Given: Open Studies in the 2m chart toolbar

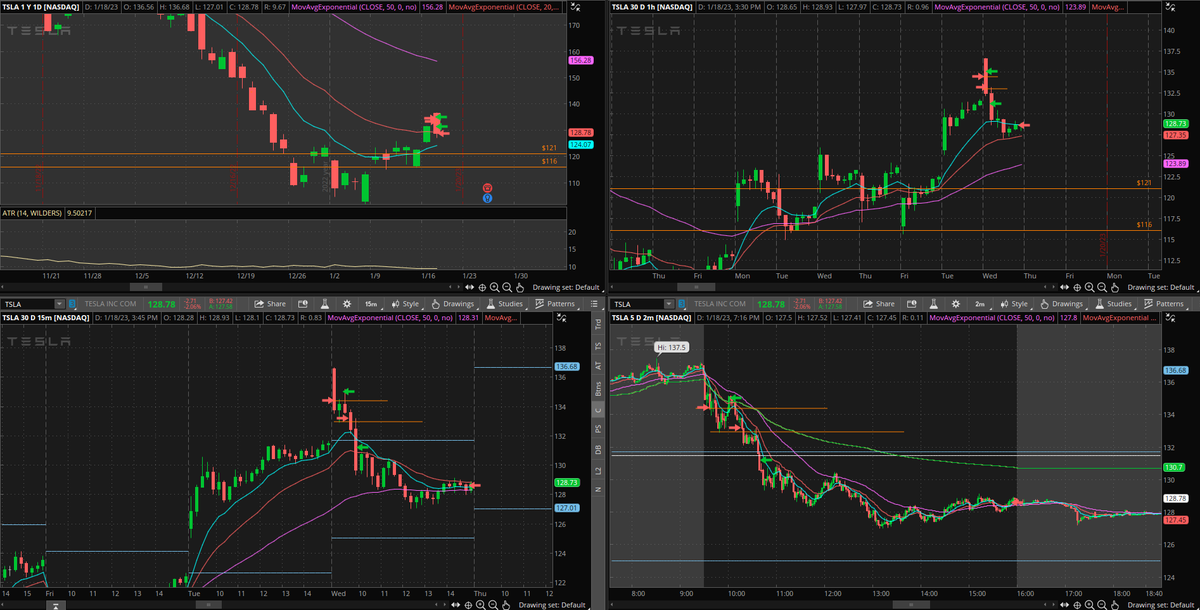Looking at the screenshot, I should [1116, 303].
